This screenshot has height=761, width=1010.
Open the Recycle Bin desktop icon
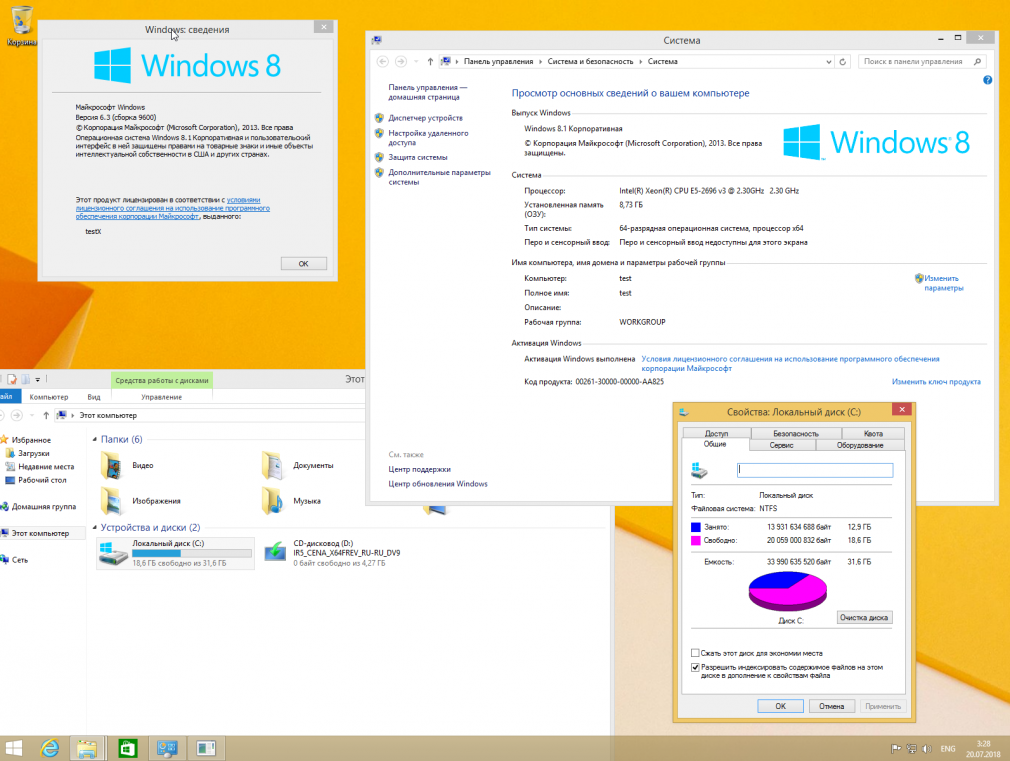click(21, 26)
